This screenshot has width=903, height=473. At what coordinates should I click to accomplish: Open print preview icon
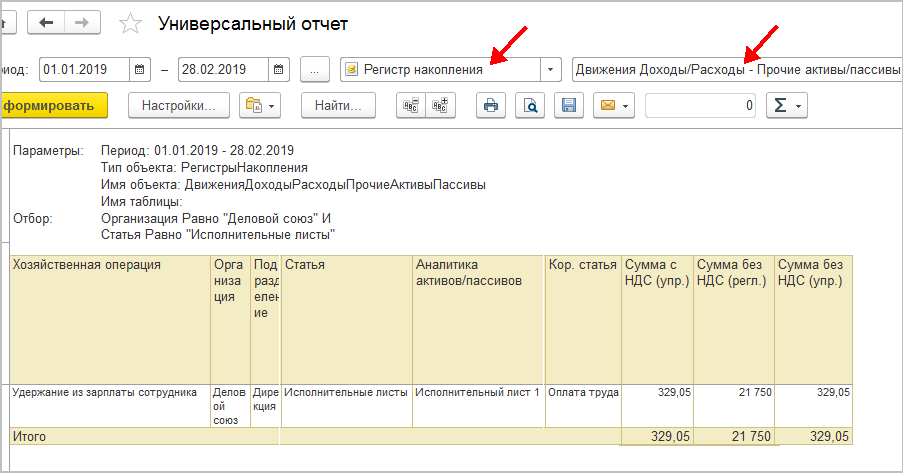pyautogui.click(x=530, y=105)
